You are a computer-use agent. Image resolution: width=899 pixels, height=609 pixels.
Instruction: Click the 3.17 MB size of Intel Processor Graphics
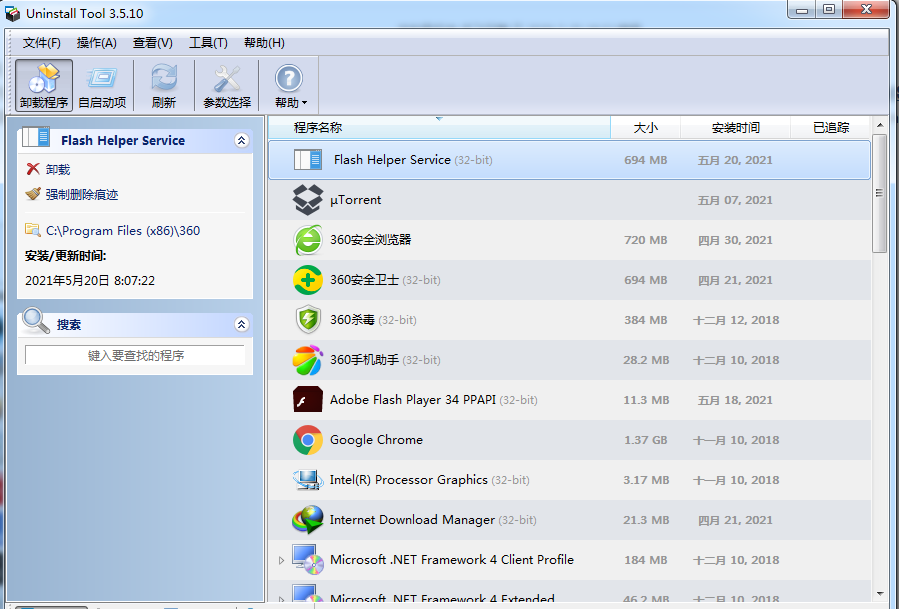(x=646, y=480)
